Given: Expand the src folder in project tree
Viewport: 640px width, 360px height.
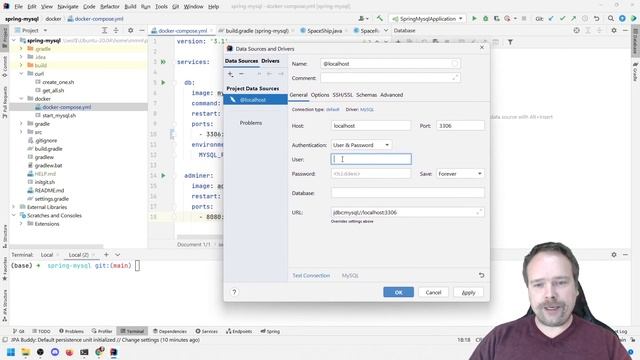Looking at the screenshot, I should pos(21,132).
